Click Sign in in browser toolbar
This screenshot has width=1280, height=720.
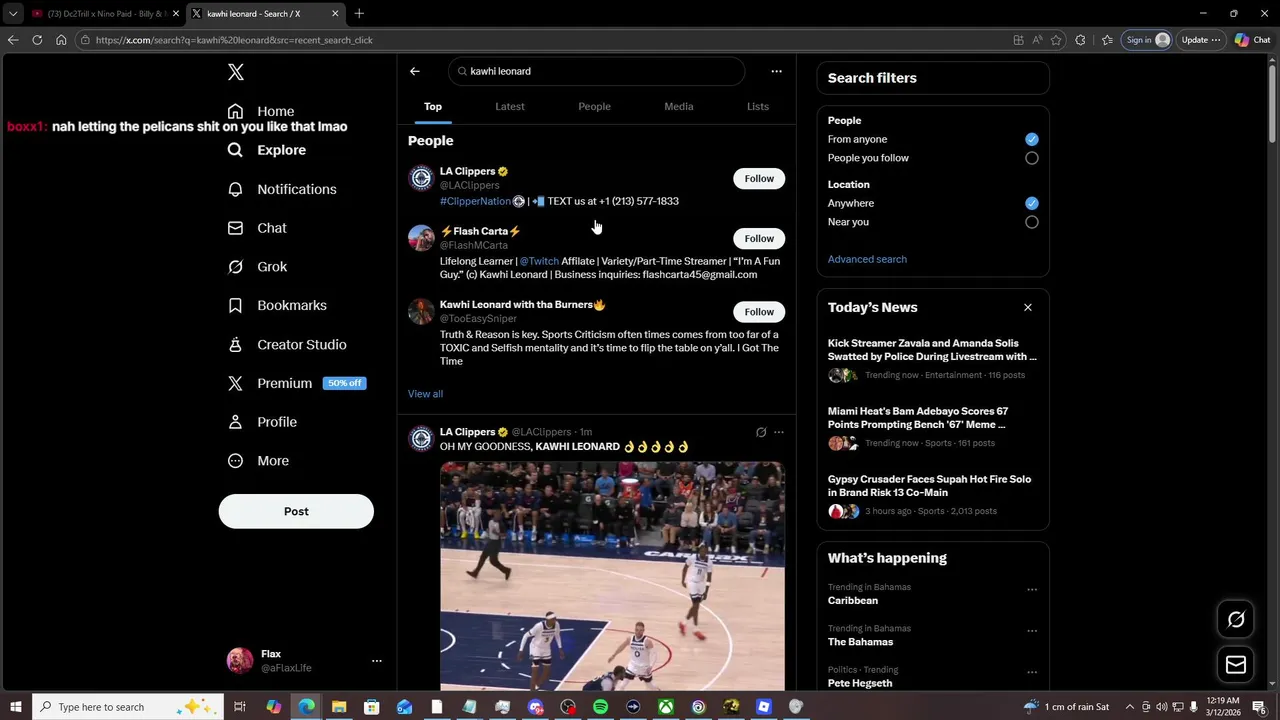pyautogui.click(x=1146, y=40)
